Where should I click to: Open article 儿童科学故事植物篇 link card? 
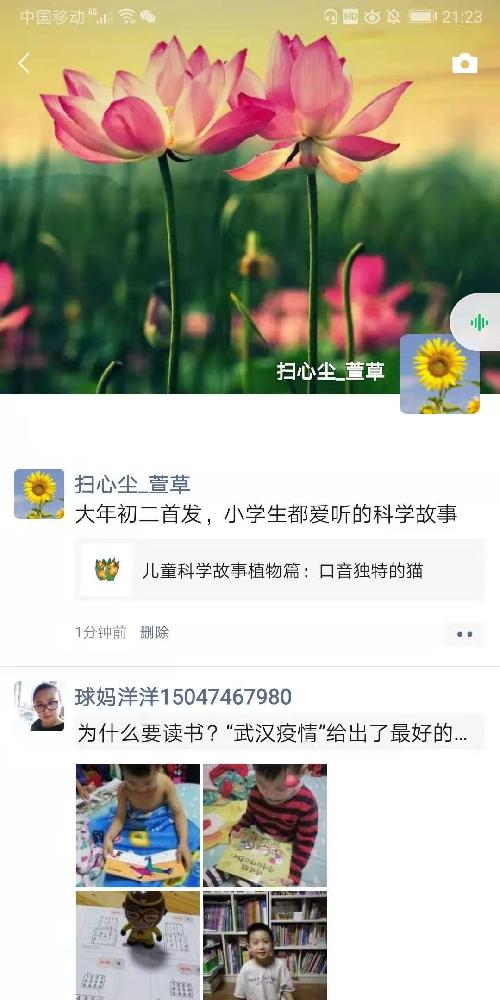pyautogui.click(x=279, y=570)
